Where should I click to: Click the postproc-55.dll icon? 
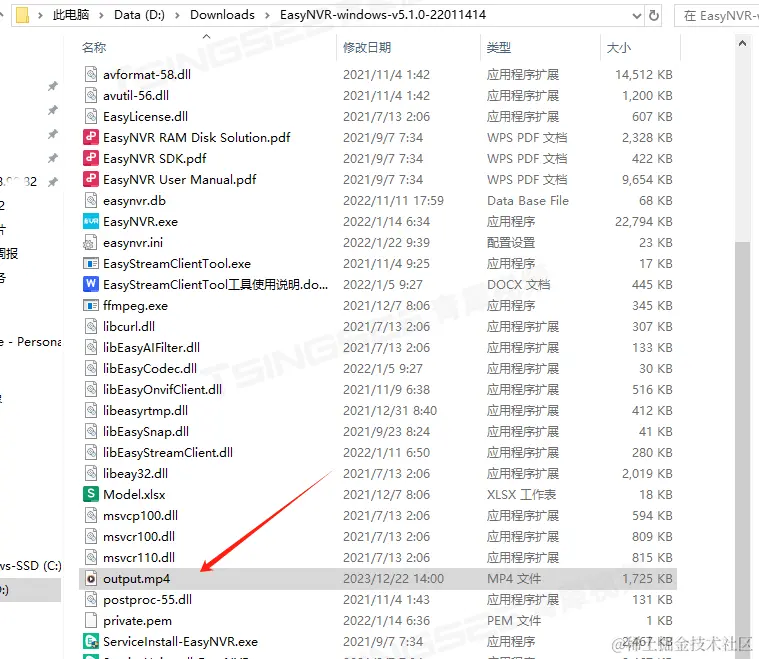click(x=91, y=599)
